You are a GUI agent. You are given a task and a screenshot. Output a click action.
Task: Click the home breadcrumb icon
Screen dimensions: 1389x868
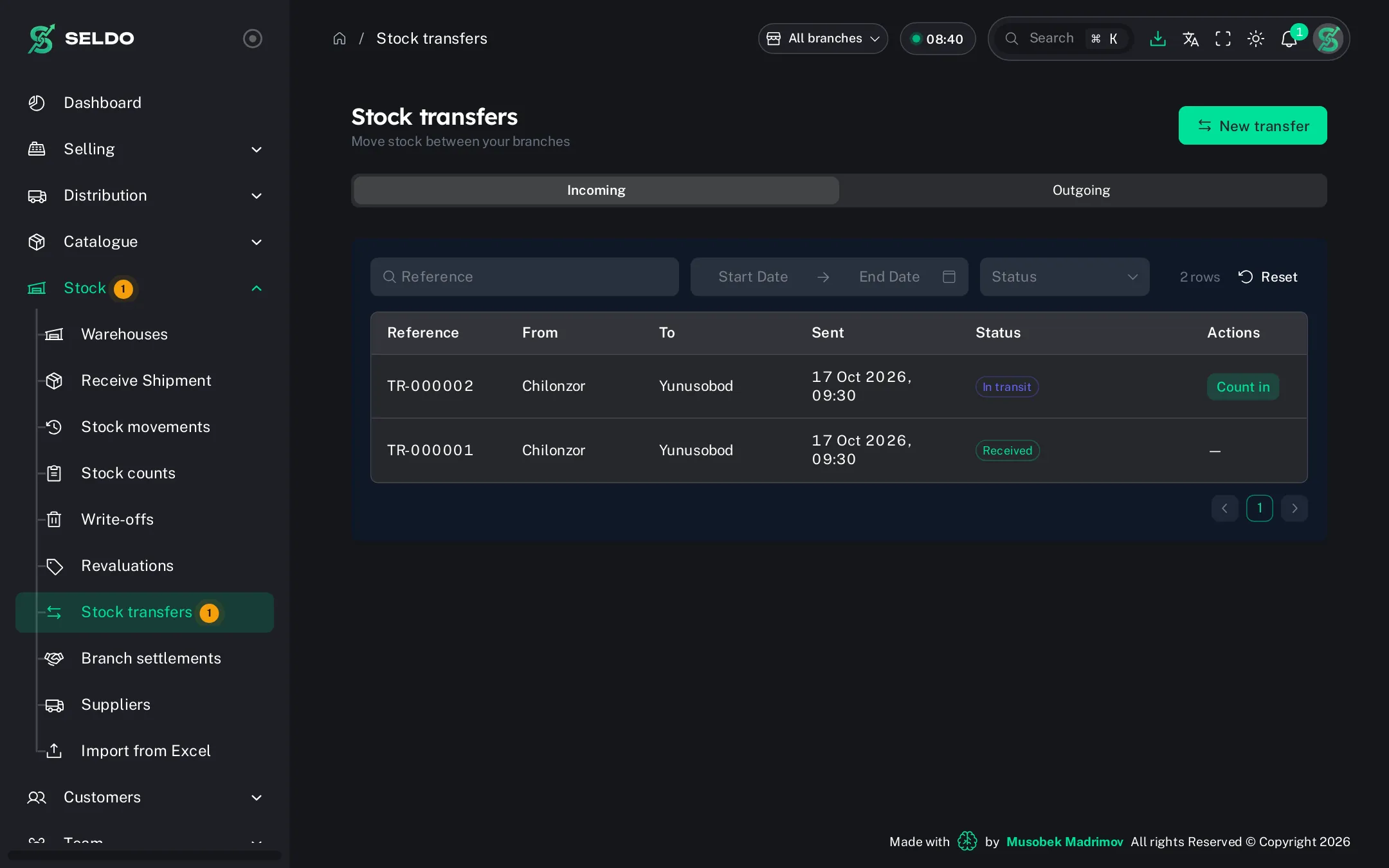pos(340,39)
